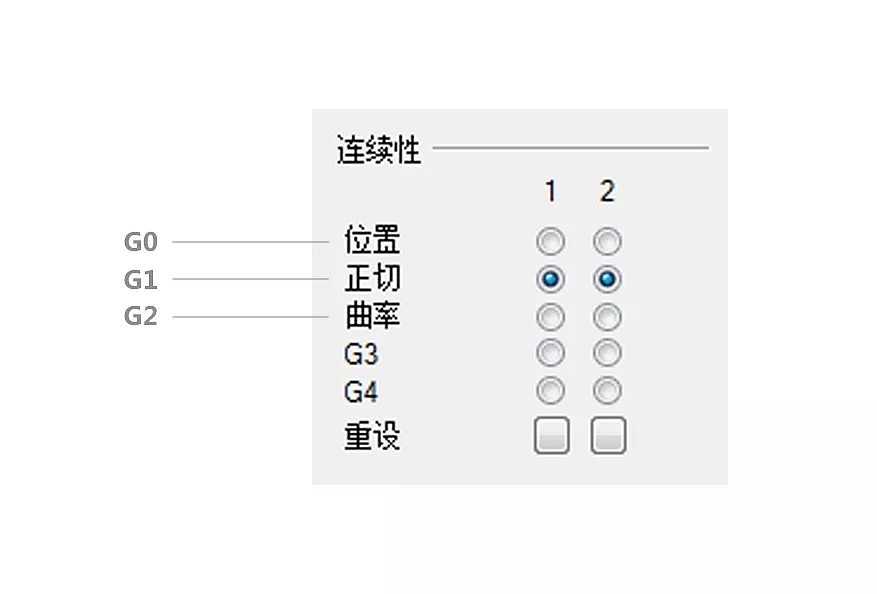Select 曲率 radio button in column 2
Image resolution: width=877 pixels, height=594 pixels.
607,317
